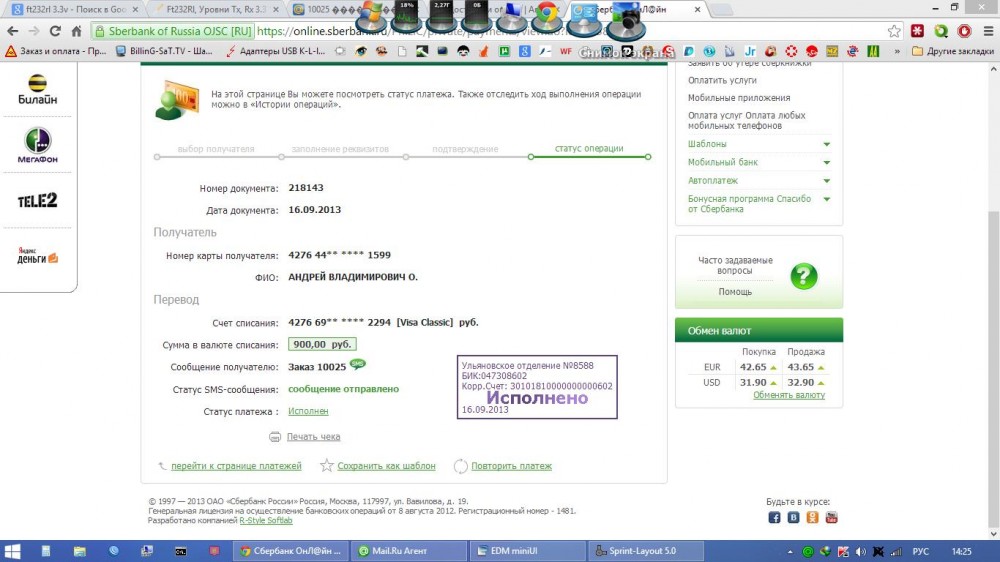Click the Исполнен payment status link

(308, 411)
